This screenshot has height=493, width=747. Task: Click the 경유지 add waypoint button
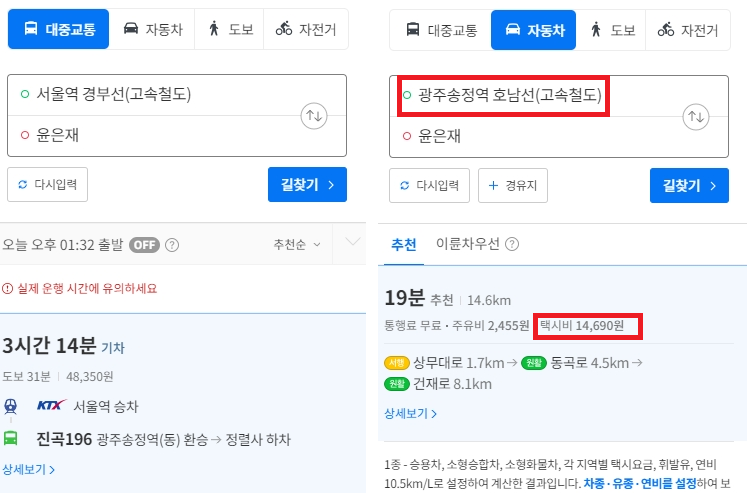point(512,185)
